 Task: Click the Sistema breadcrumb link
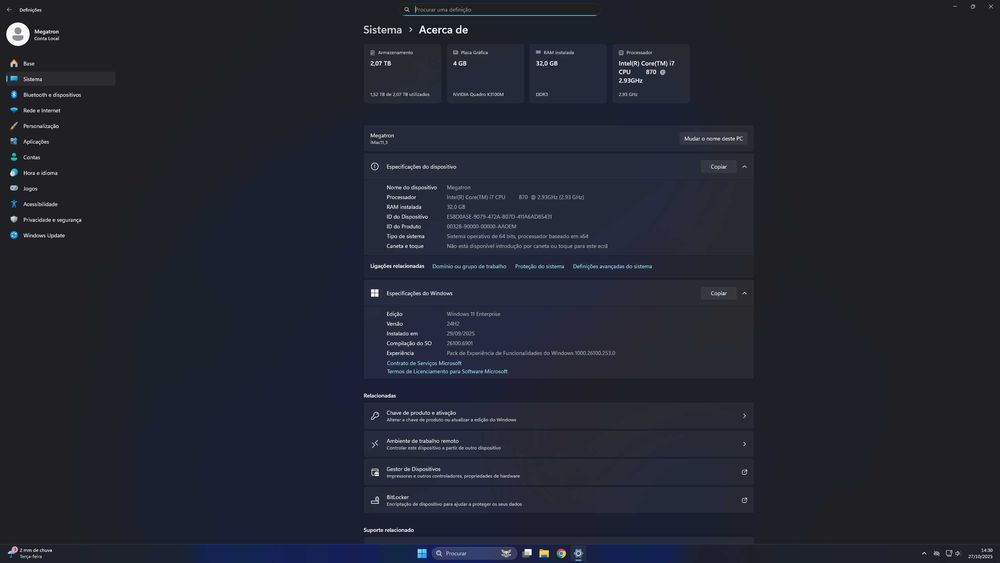point(383,30)
